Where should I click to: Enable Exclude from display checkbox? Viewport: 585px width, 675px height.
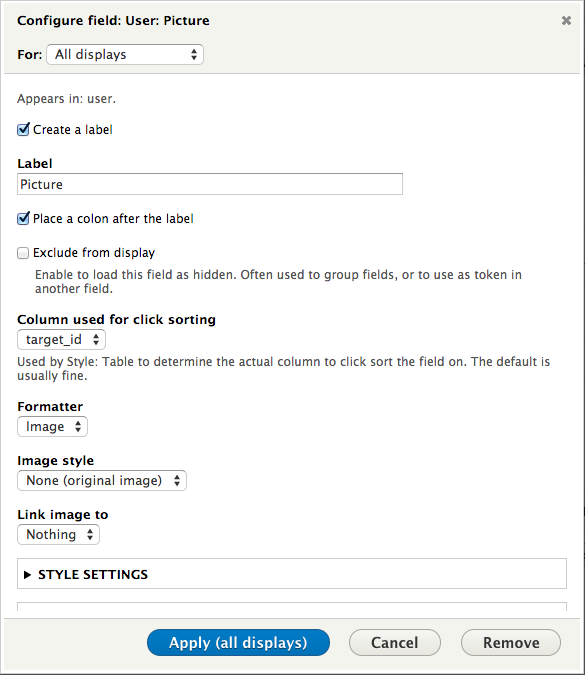tap(23, 253)
